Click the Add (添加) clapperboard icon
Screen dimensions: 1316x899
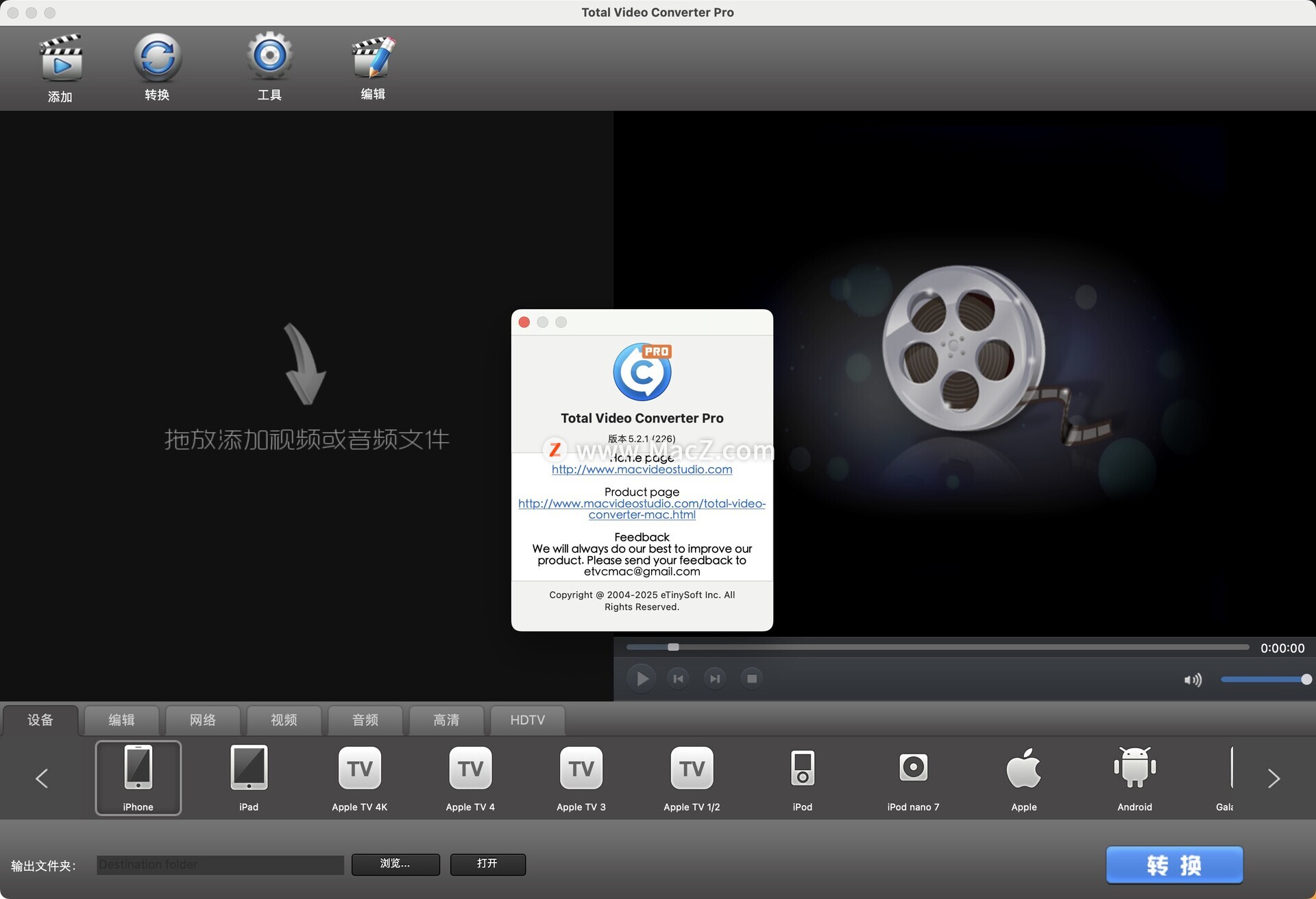pyautogui.click(x=60, y=58)
